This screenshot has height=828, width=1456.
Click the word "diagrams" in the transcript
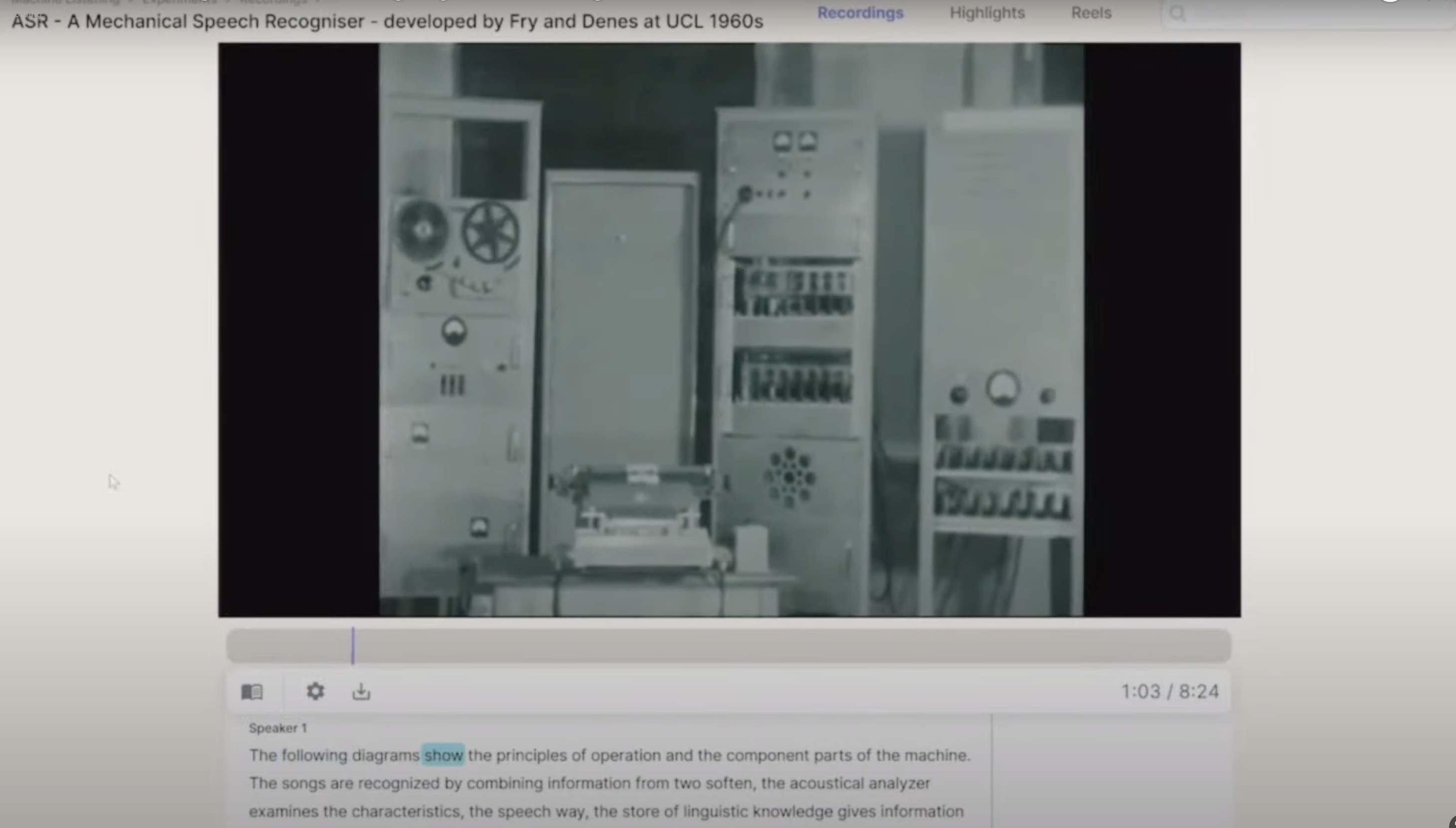coord(386,755)
